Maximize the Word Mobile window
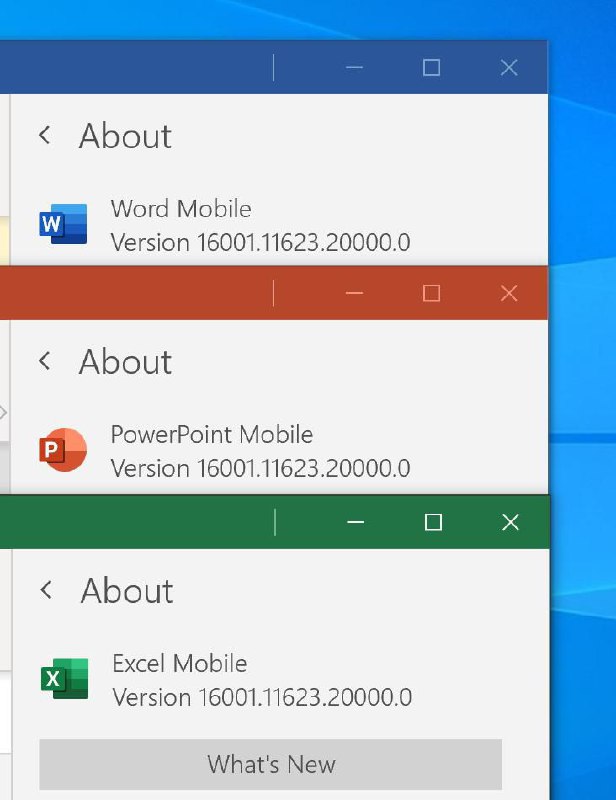This screenshot has width=616, height=800. [432, 67]
